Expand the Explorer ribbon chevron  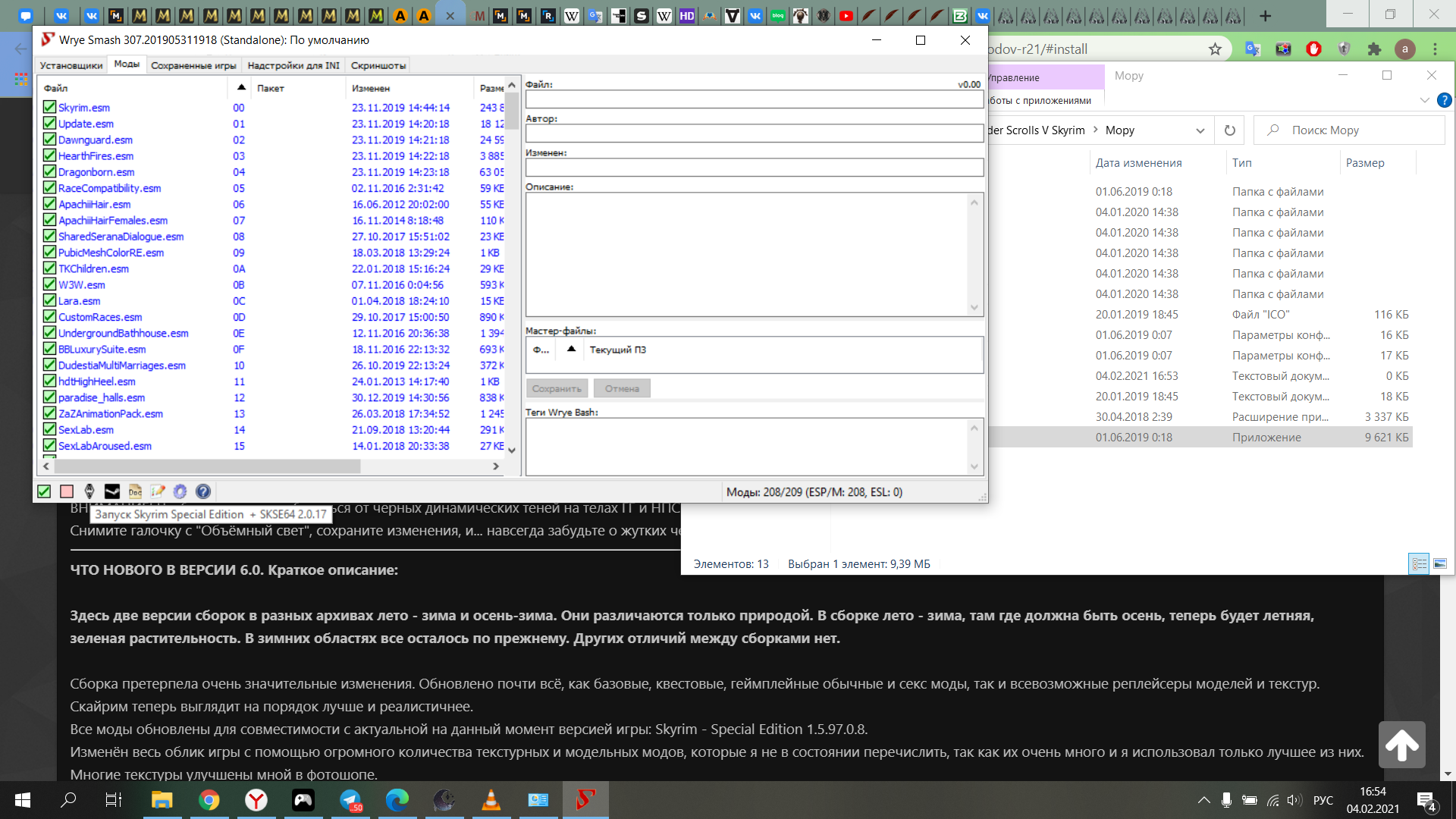pos(1424,100)
